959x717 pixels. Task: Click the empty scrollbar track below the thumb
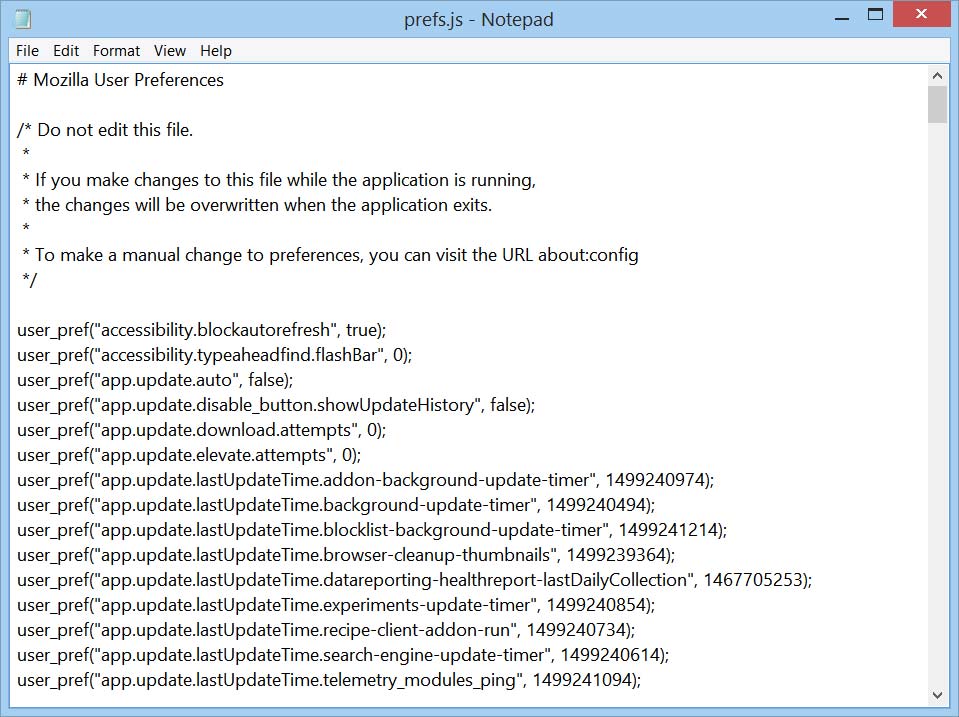coord(937,400)
